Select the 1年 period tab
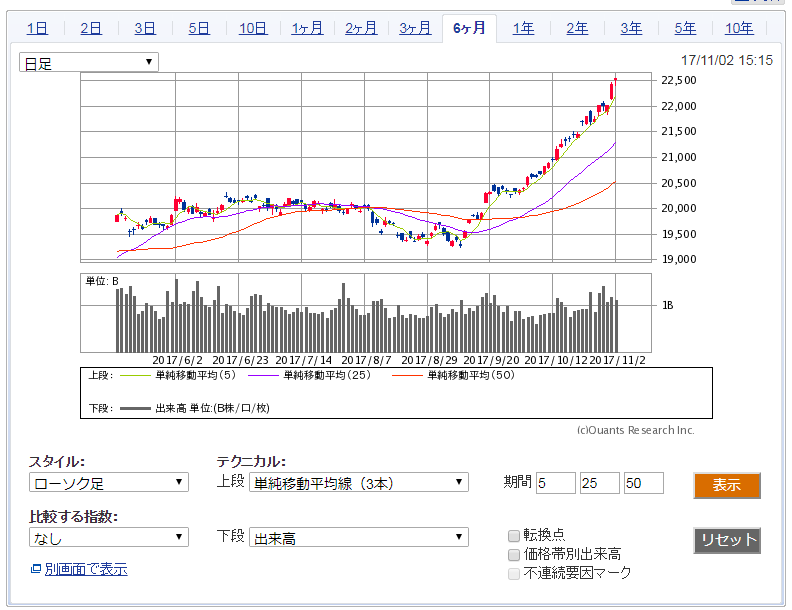This screenshot has height=610, width=792. [523, 28]
